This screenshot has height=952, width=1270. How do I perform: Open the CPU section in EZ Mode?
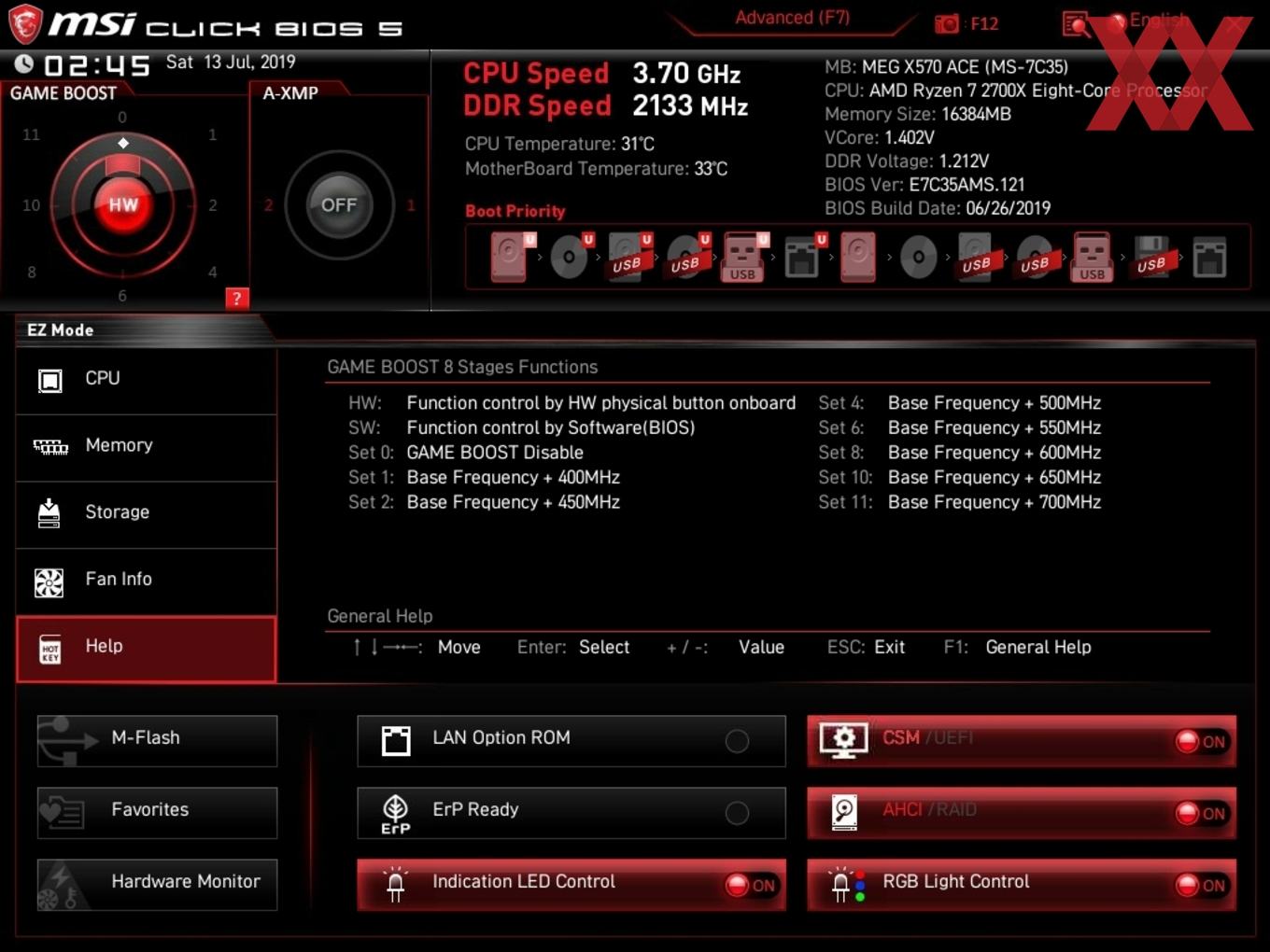pyautogui.click(x=147, y=380)
